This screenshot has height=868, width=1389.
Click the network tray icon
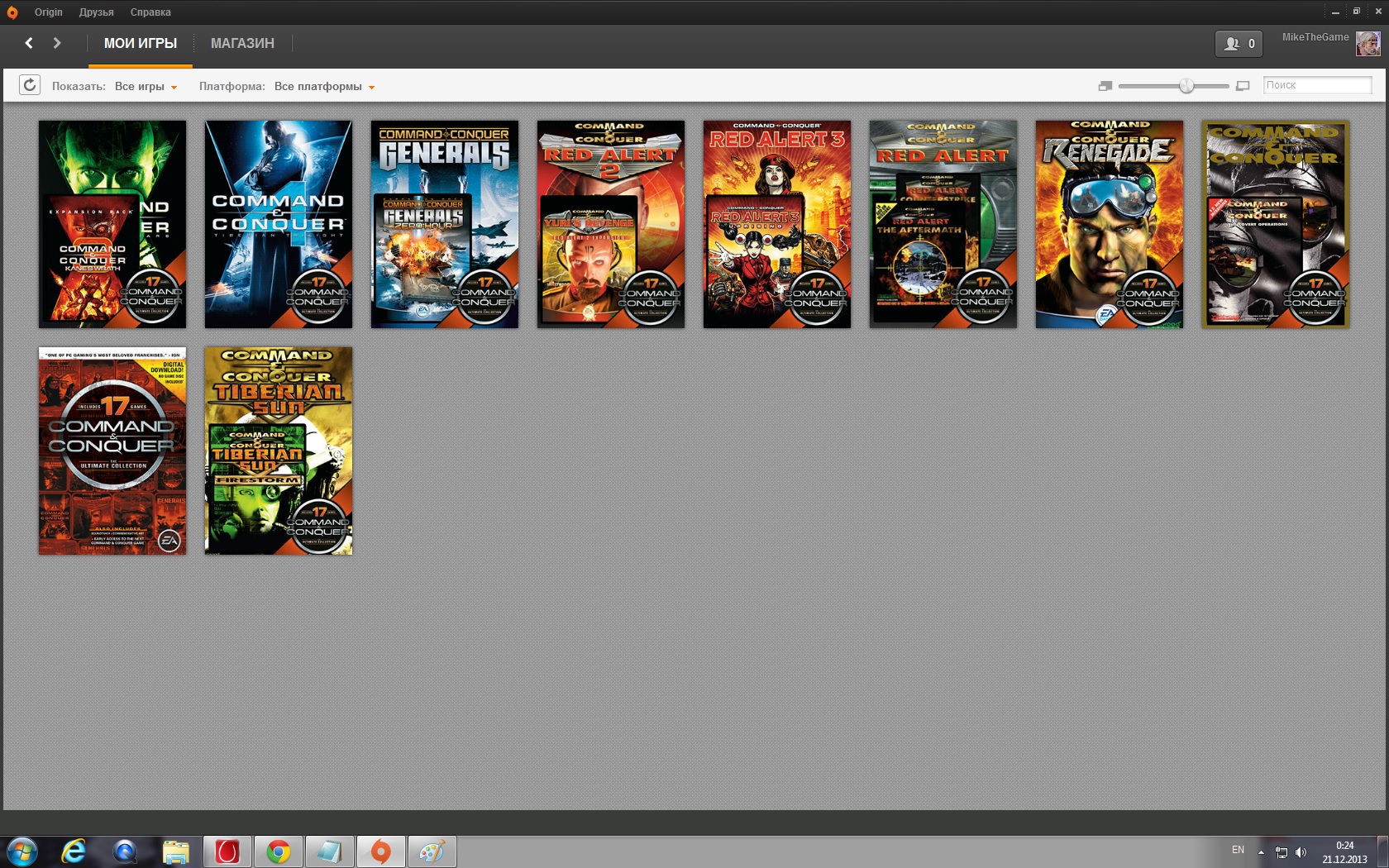[x=1281, y=852]
